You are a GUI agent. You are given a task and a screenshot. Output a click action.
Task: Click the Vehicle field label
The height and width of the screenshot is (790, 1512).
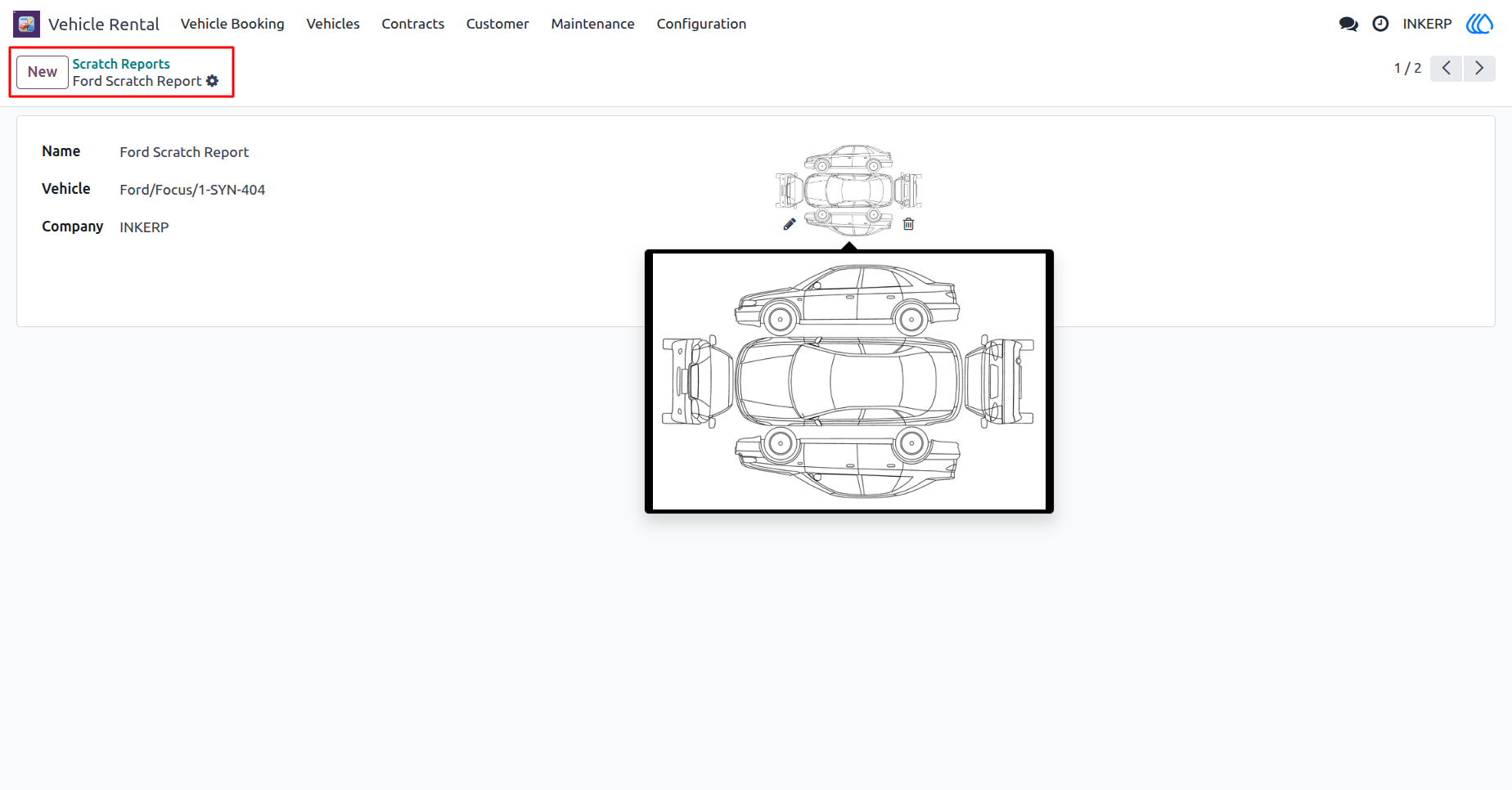click(66, 189)
